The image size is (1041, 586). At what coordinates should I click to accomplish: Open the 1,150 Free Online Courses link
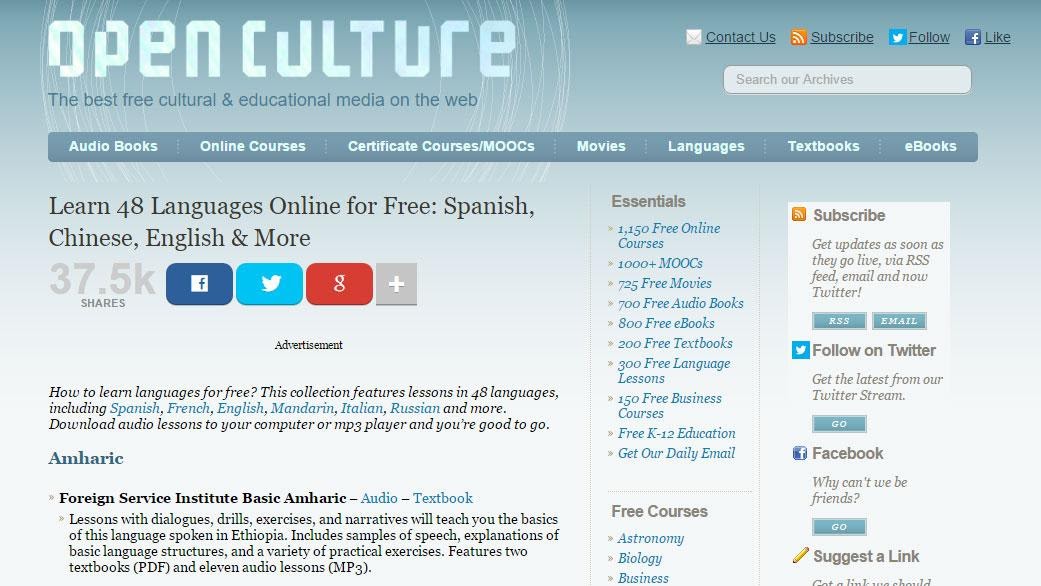(669, 236)
